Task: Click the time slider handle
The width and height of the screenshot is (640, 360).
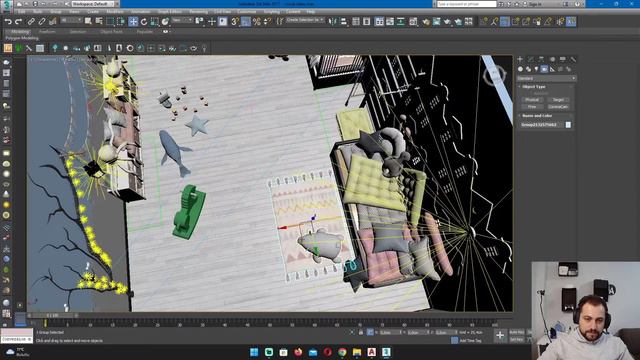Action: coord(52,316)
